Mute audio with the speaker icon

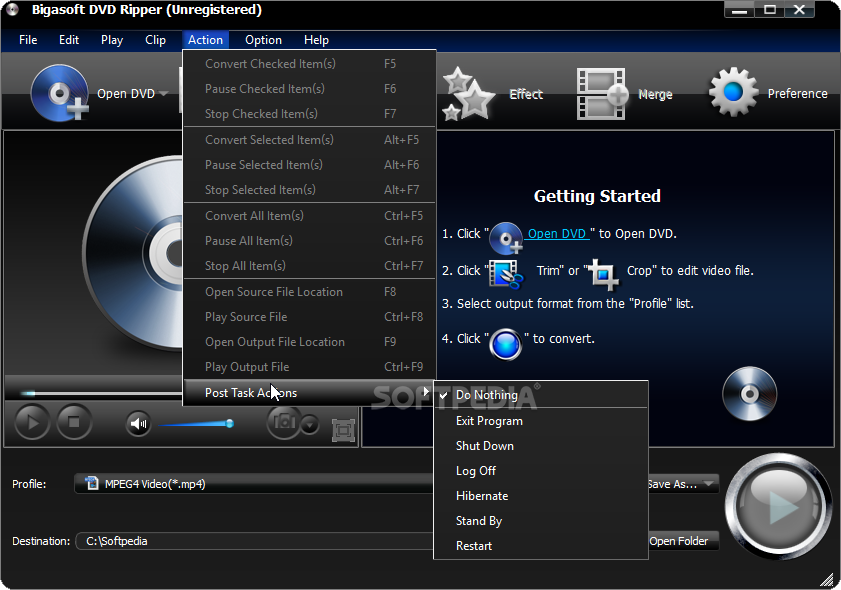click(x=138, y=424)
